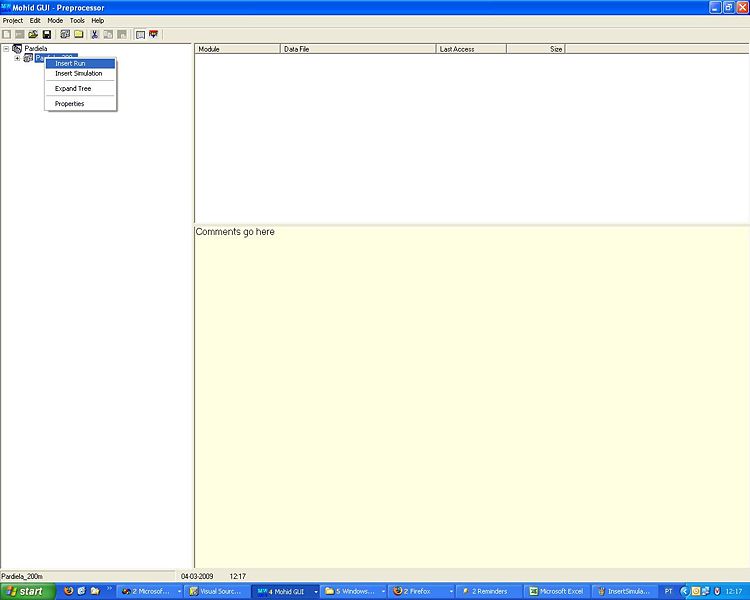Click the greyed Paste toolbar icon

click(x=122, y=34)
